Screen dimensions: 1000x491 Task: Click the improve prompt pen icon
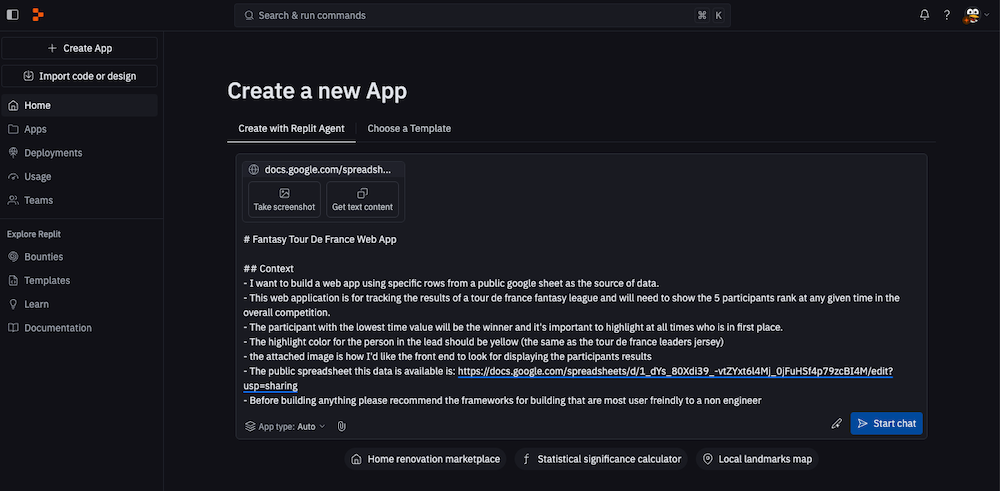pos(836,424)
